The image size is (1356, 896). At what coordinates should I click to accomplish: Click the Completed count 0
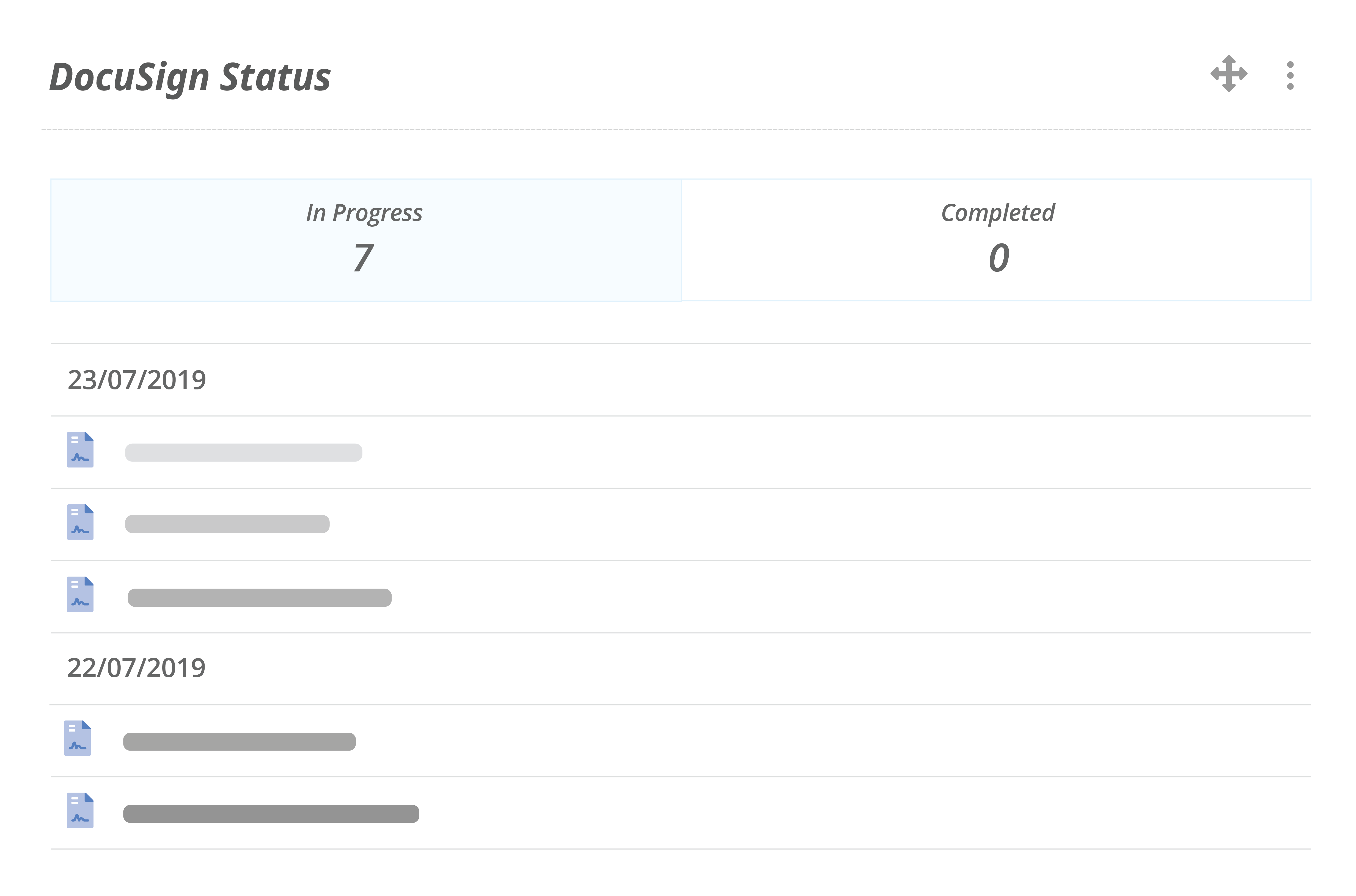point(999,258)
